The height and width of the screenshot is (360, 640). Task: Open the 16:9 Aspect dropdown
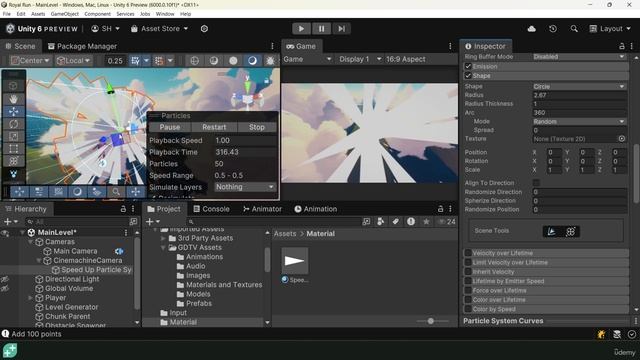pyautogui.click(x=406, y=59)
